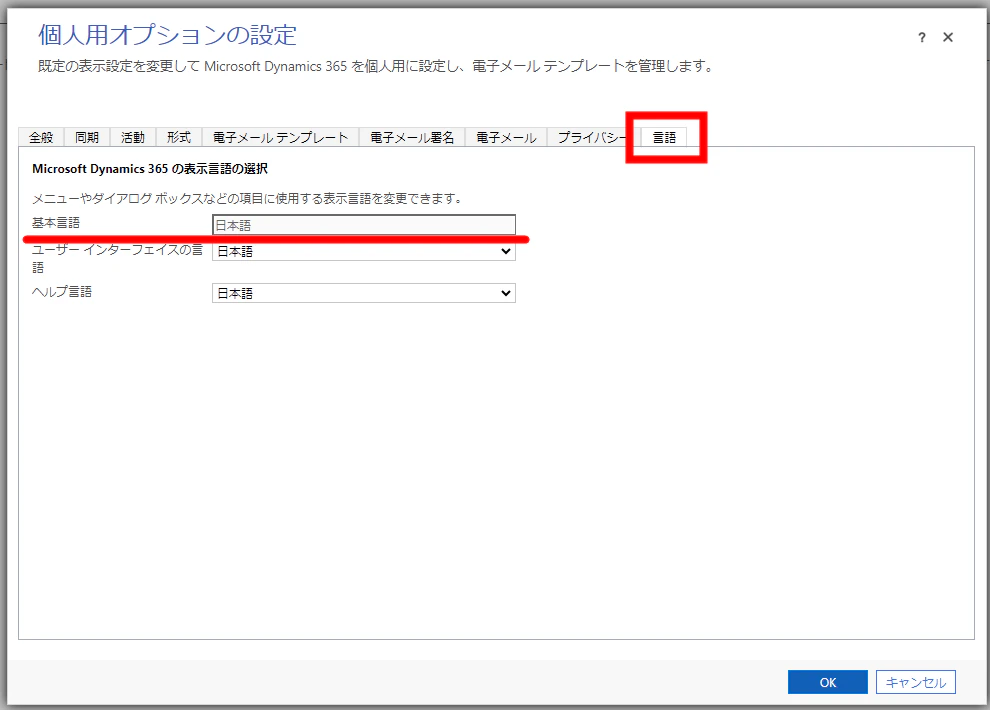Select the 形式 tab
Viewport: 990px width, 710px height.
[x=179, y=137]
